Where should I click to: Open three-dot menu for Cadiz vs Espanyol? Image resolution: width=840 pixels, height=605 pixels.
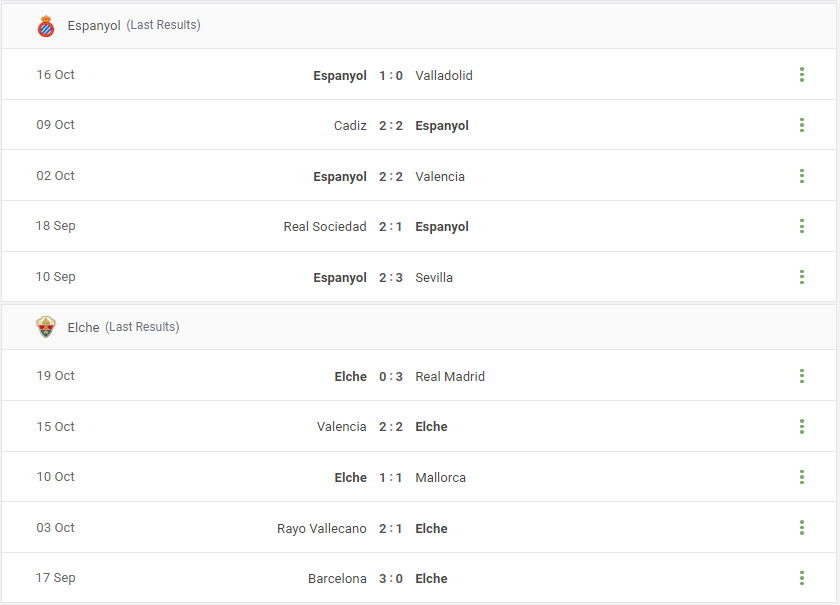point(801,125)
